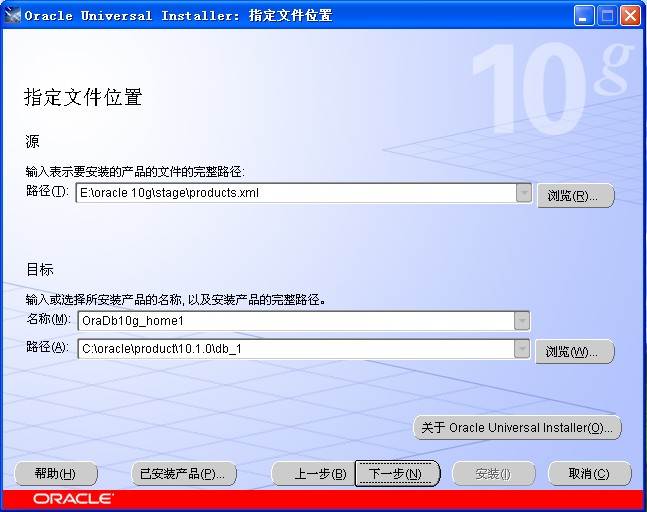Click the greyed 安装(I) install button
The height and width of the screenshot is (512, 647).
pos(494,474)
